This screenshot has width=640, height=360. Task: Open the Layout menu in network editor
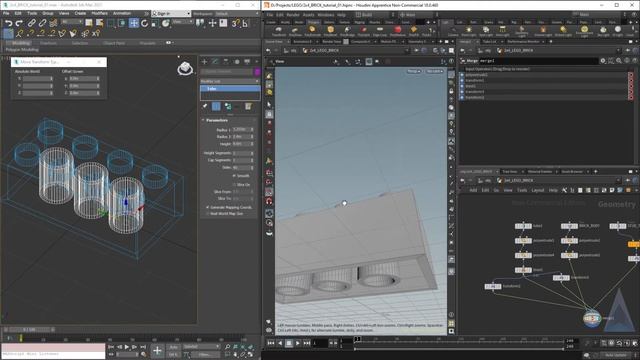pos(538,190)
